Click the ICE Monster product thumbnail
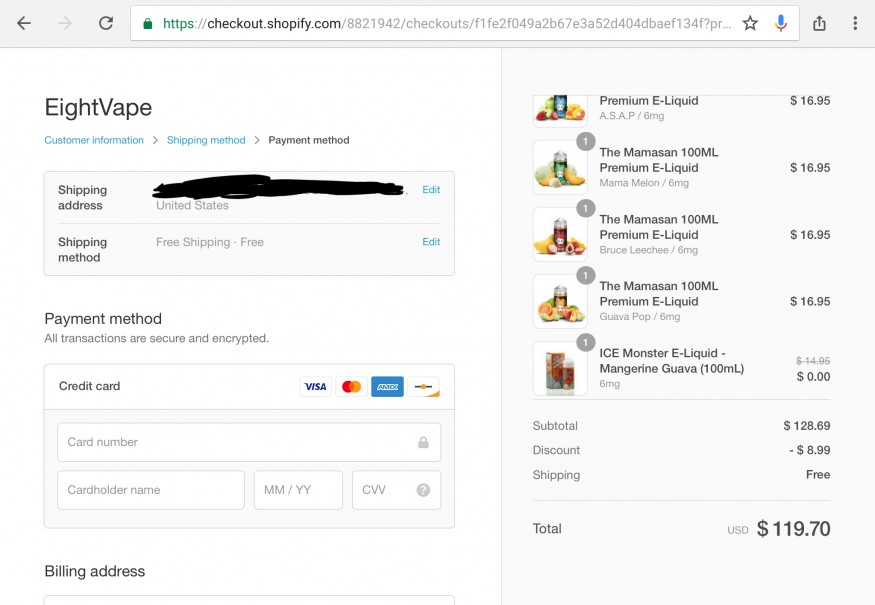This screenshot has width=875, height=605. (x=560, y=368)
